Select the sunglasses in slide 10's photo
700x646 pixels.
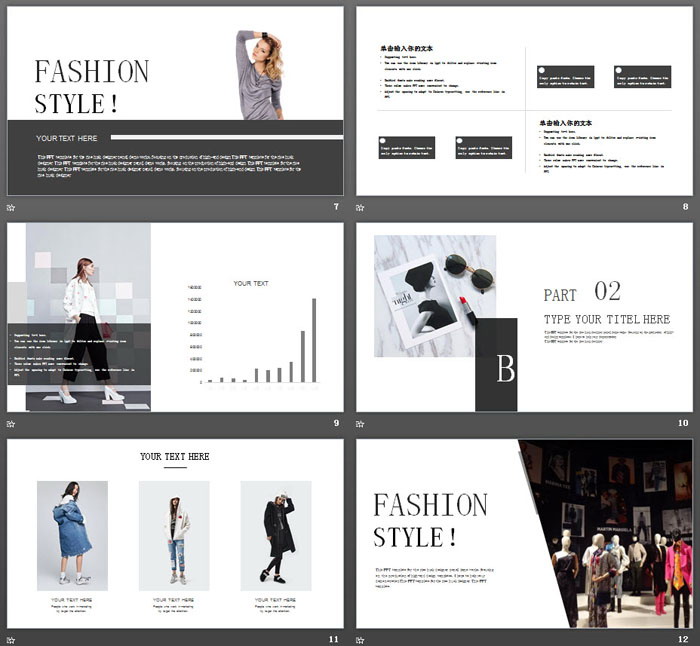(468, 270)
